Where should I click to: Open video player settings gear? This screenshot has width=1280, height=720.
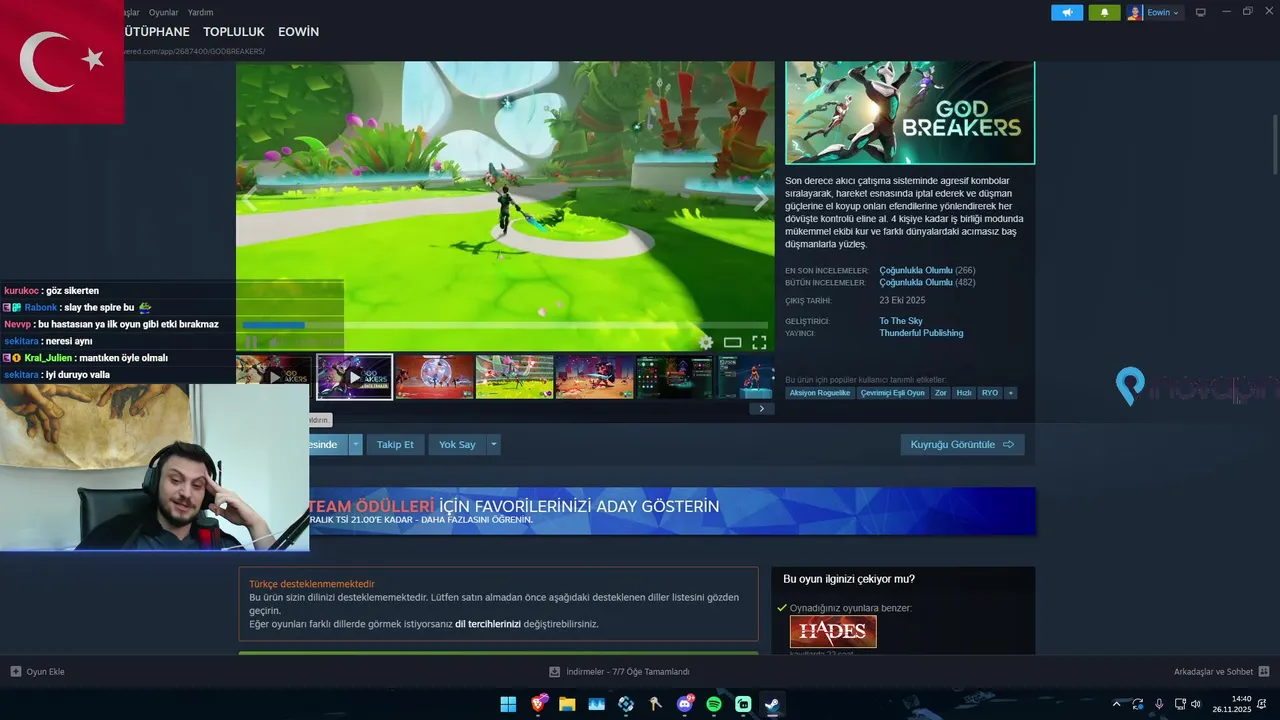coord(706,342)
